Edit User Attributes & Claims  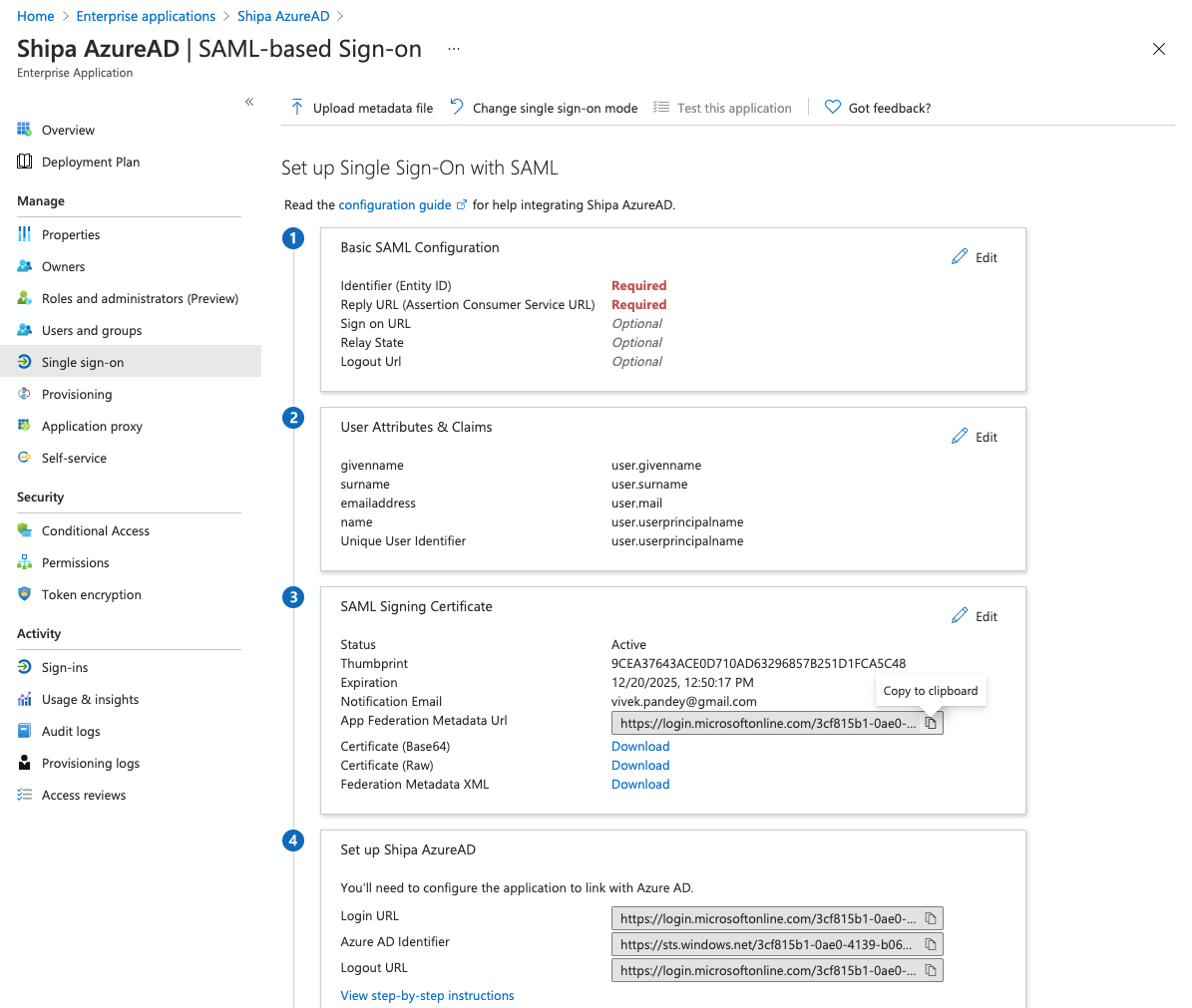[975, 437]
